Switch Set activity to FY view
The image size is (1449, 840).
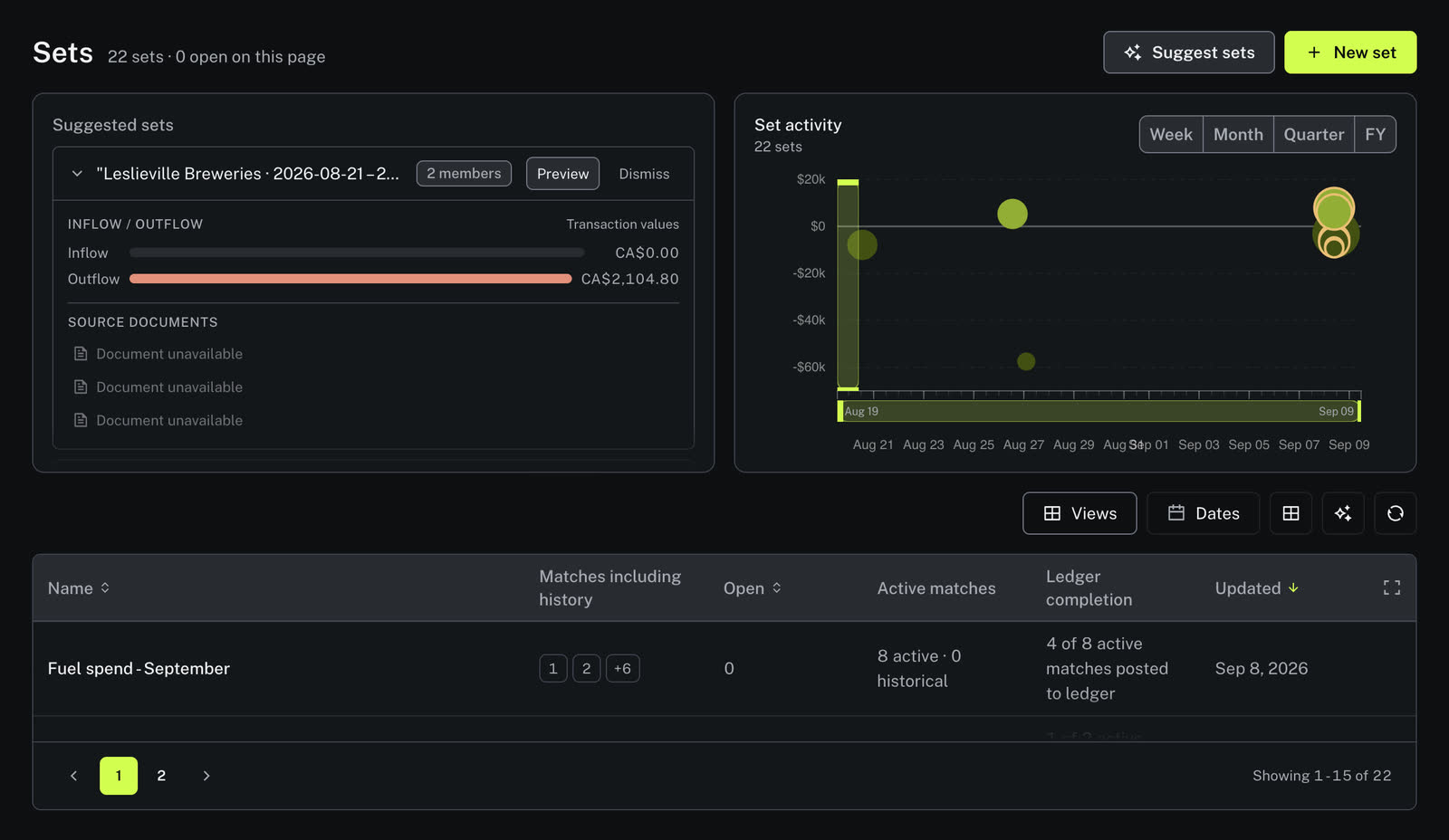(x=1375, y=134)
